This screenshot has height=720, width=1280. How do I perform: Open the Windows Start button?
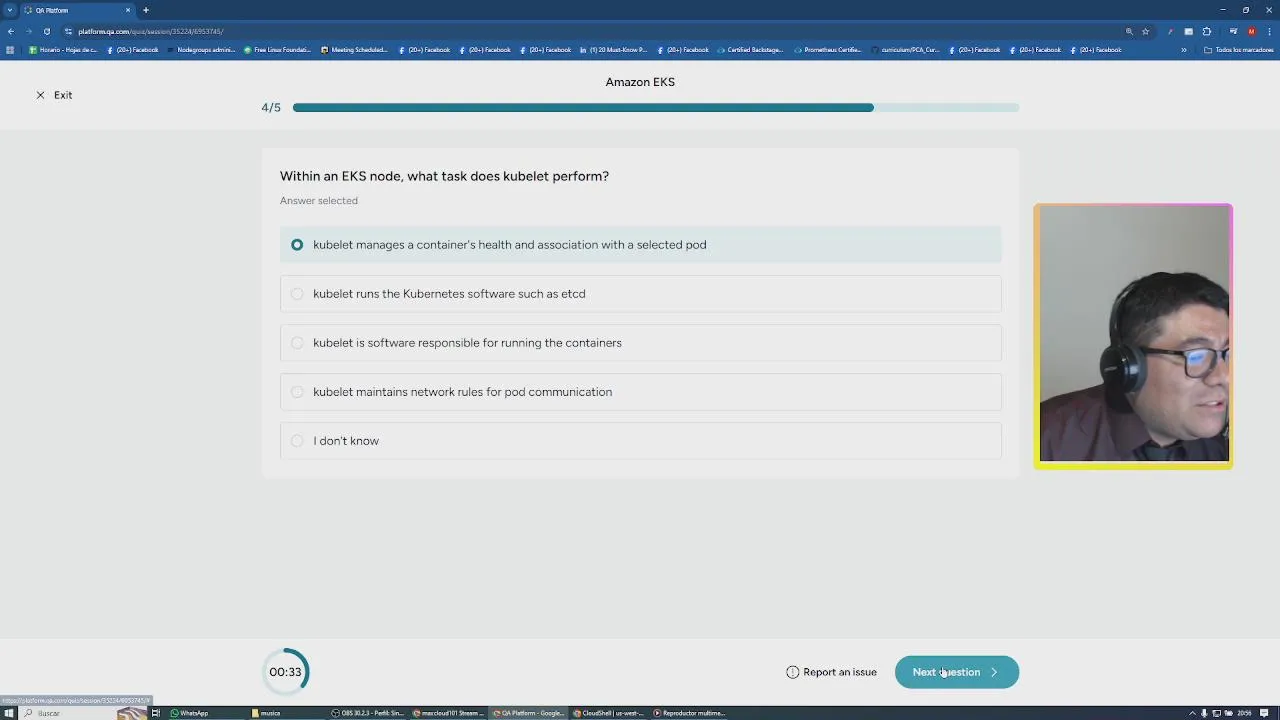(9, 713)
